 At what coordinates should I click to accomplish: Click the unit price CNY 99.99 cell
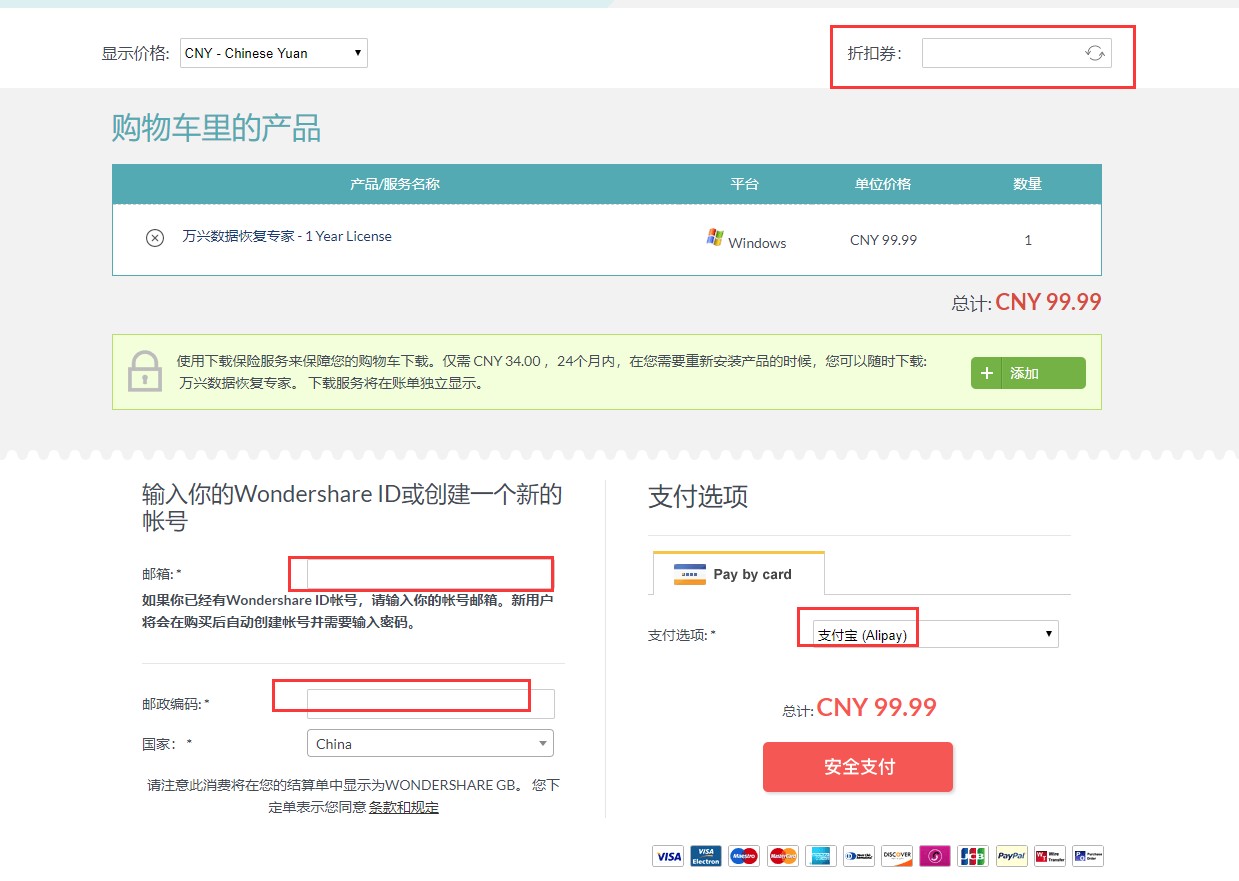(x=883, y=240)
